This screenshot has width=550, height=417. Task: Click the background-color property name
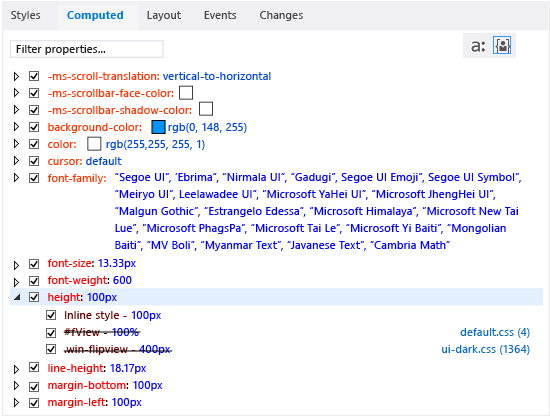coord(95,127)
